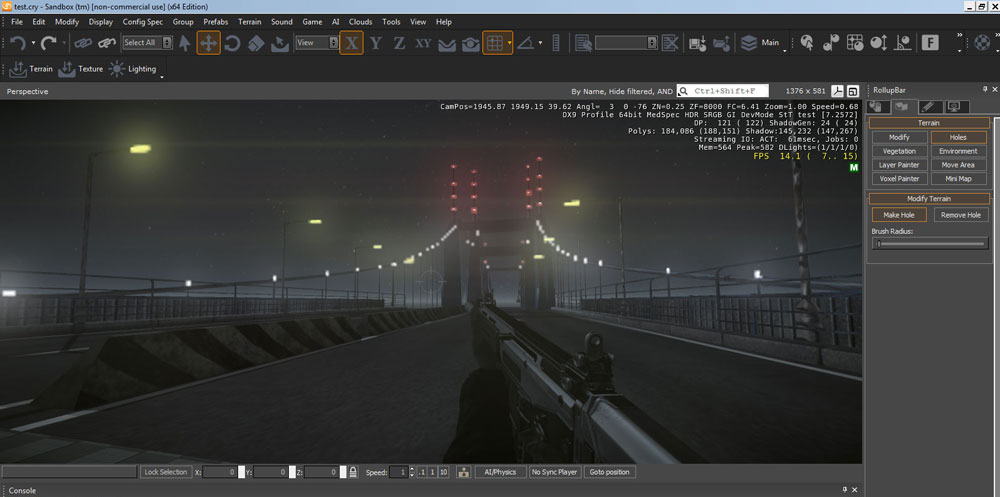Viewport: 1000px width, 497px height.
Task: Click the Terrain export toolbar icon
Action: pyautogui.click(x=31, y=69)
